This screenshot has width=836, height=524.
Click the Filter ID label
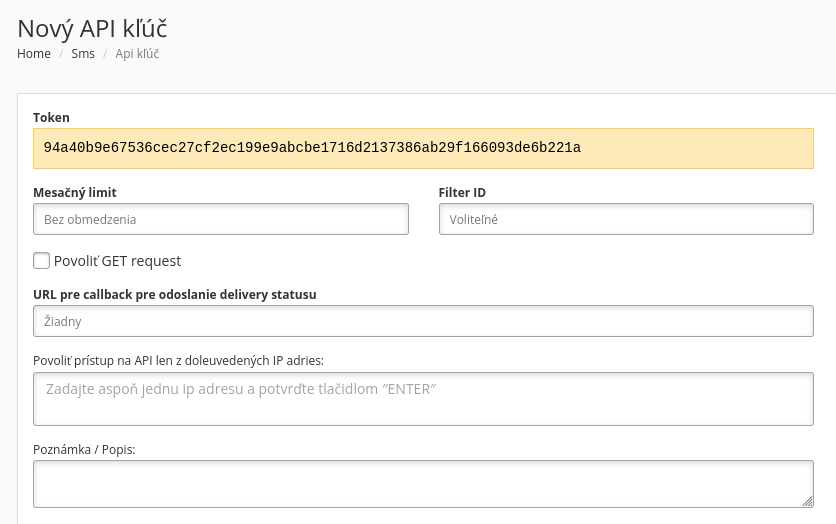pyautogui.click(x=462, y=192)
